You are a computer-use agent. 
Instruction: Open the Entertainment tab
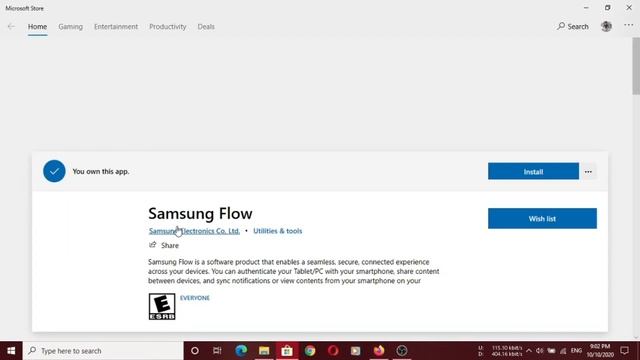tap(116, 27)
